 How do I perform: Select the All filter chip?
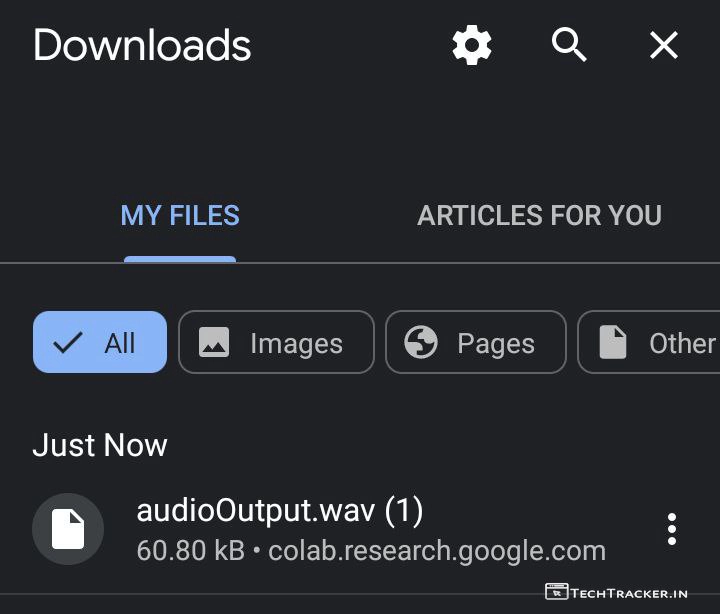pyautogui.click(x=100, y=342)
